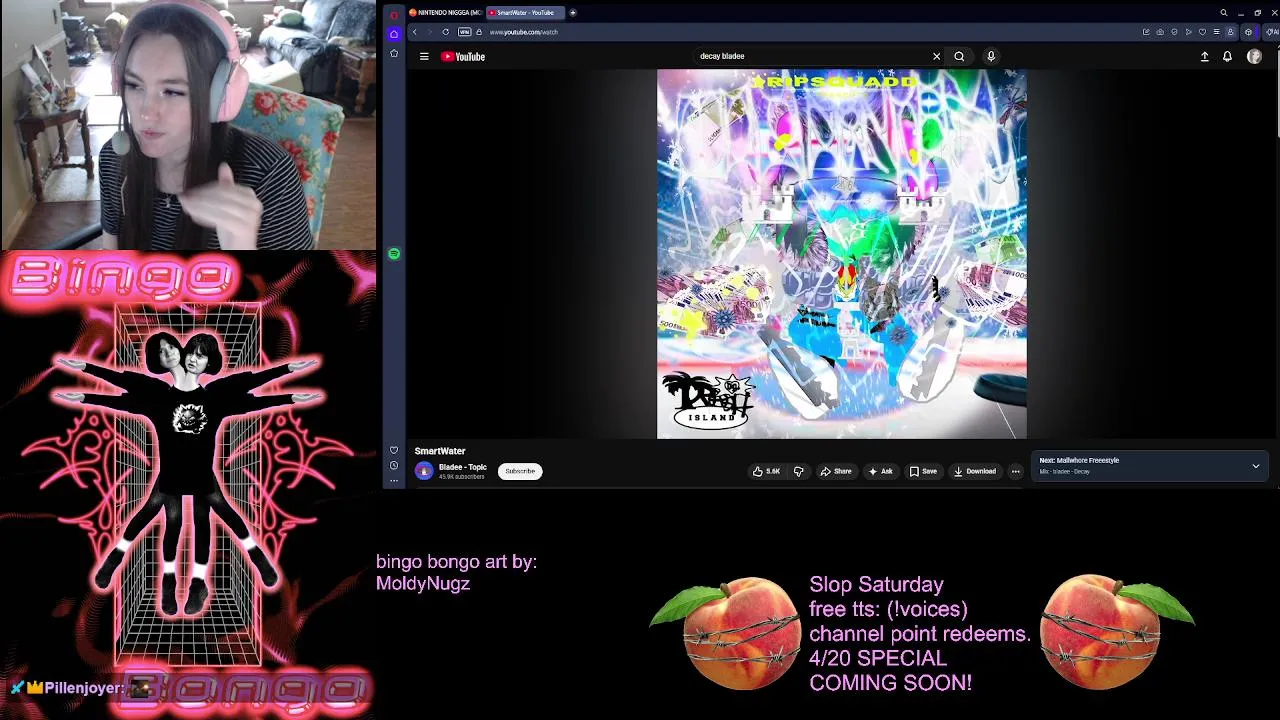
Task: Click the purple home sidebar icon
Action: coord(394,34)
